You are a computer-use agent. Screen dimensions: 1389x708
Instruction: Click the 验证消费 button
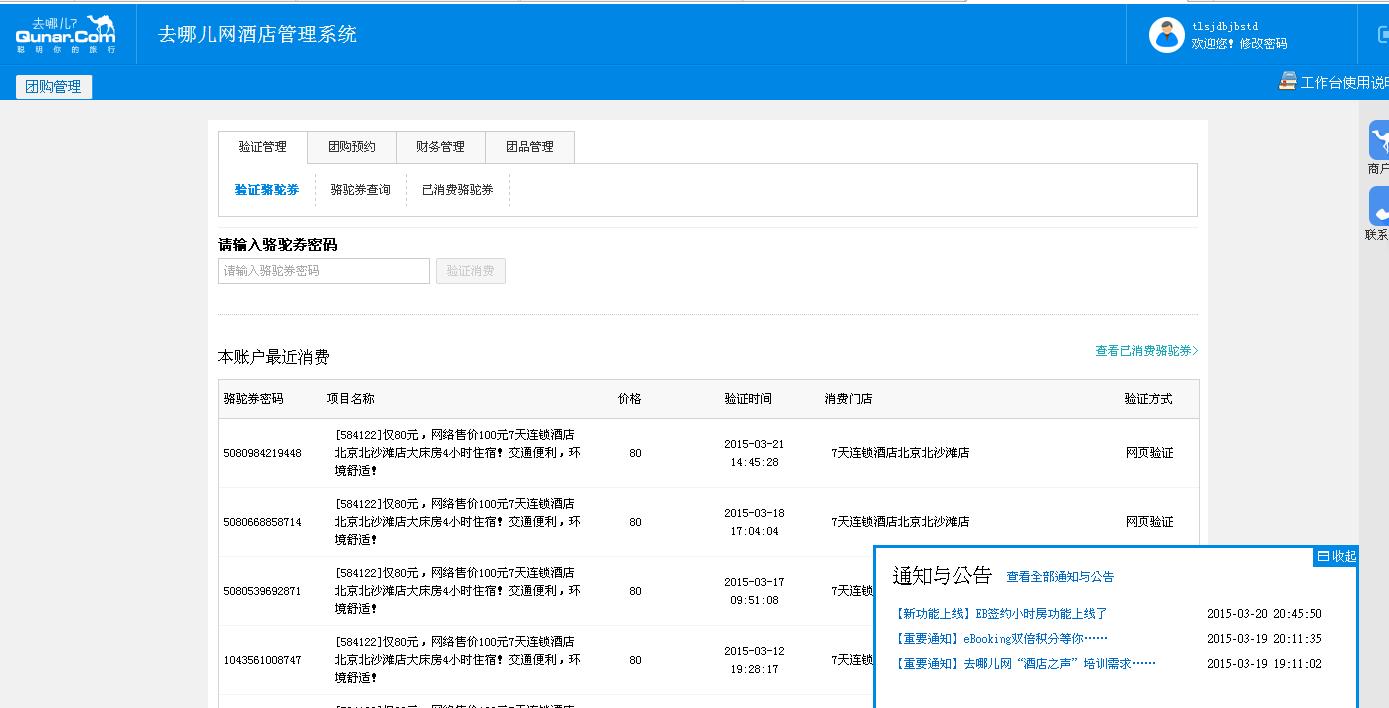coord(471,271)
